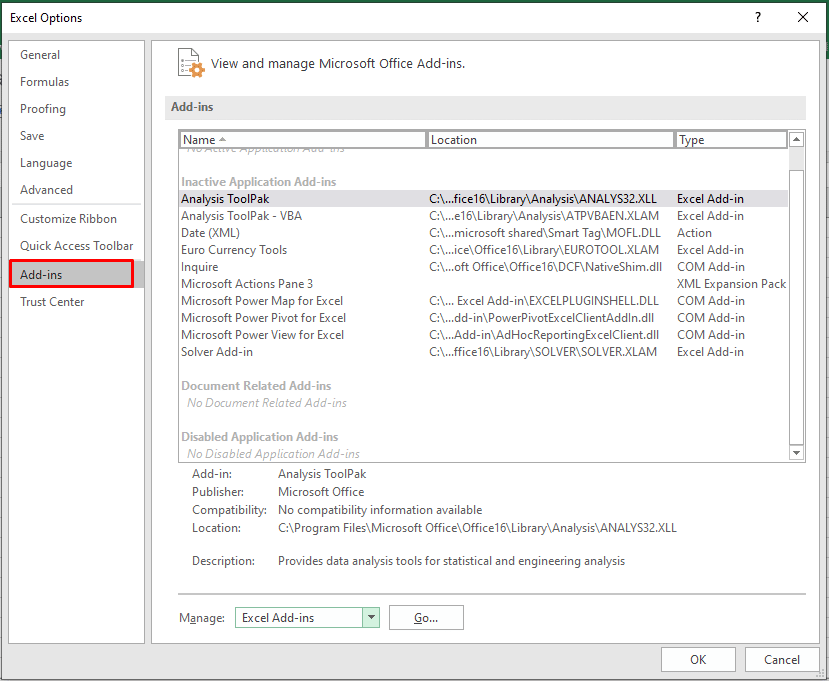Screen dimensions: 829x681
Task: Select Customize Ribbon in sidebar
Action: coord(68,219)
